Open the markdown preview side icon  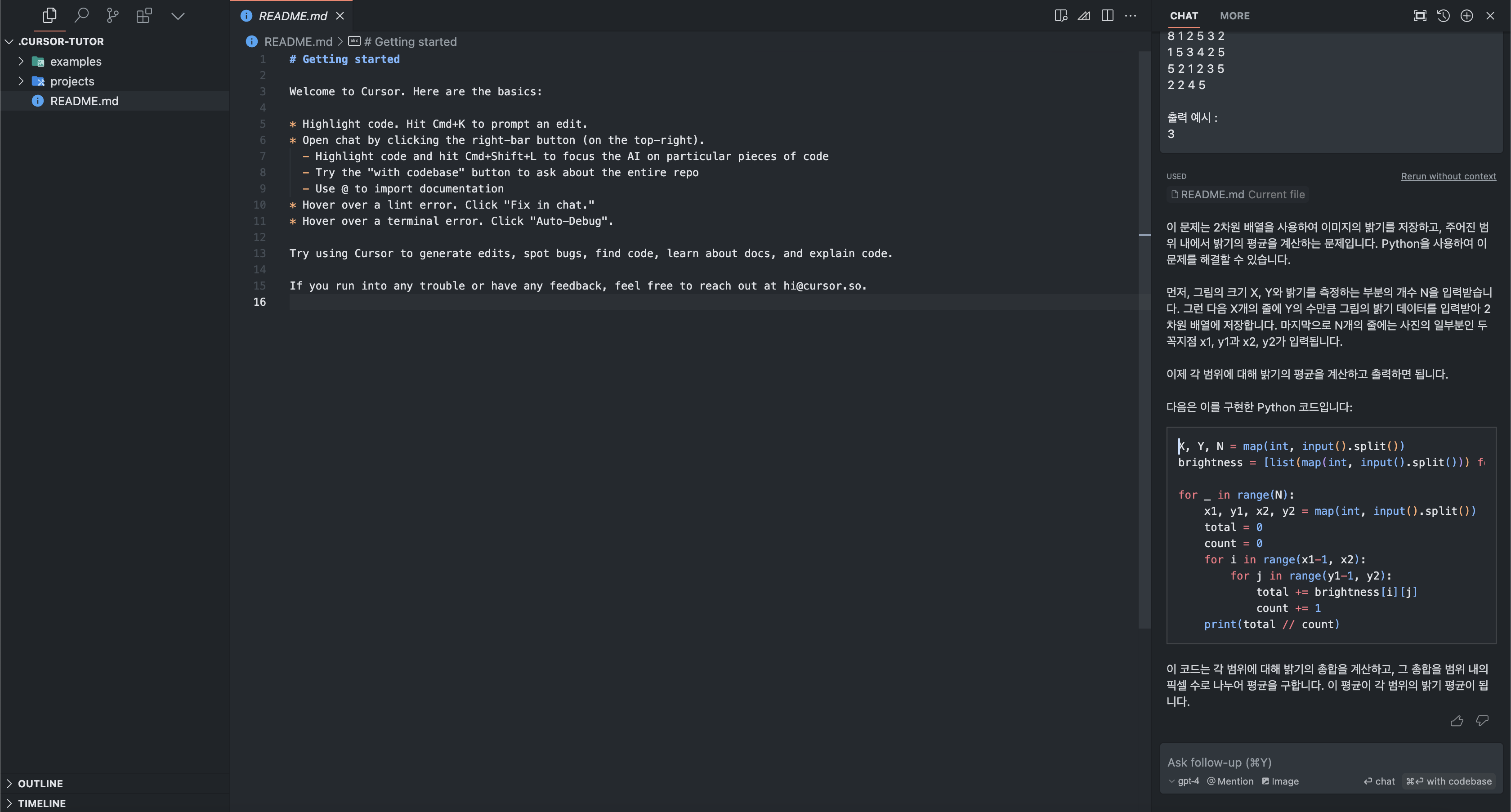click(1060, 16)
